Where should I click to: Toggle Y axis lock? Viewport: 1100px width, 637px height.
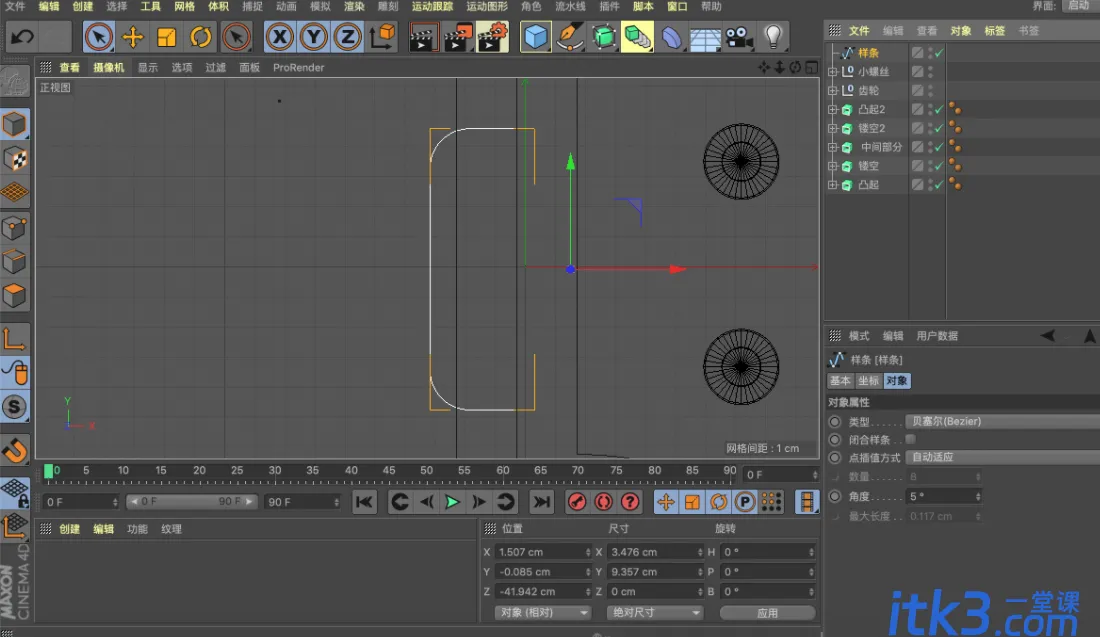click(x=314, y=36)
